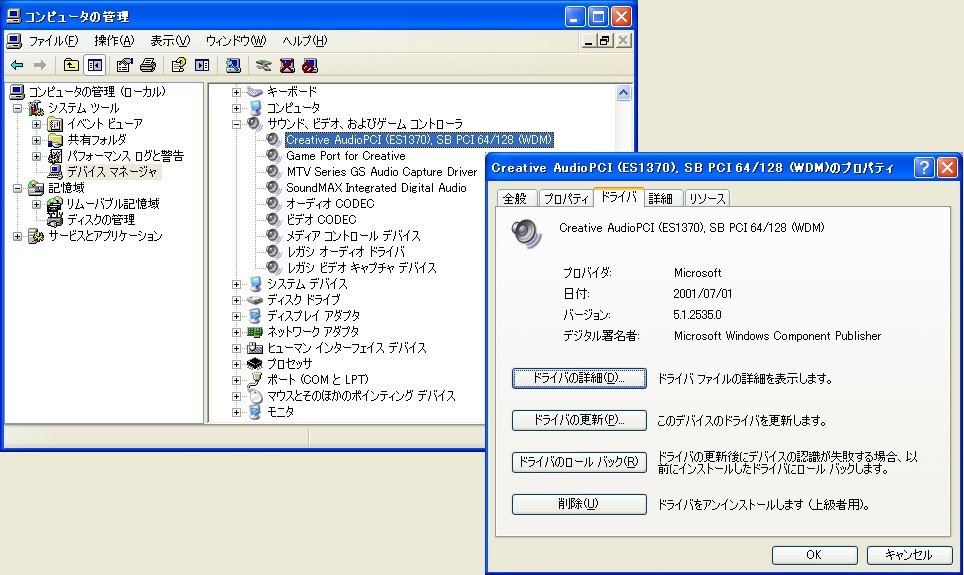Click the 共有フォルダ folder icon
The width and height of the screenshot is (964, 575).
[x=55, y=140]
